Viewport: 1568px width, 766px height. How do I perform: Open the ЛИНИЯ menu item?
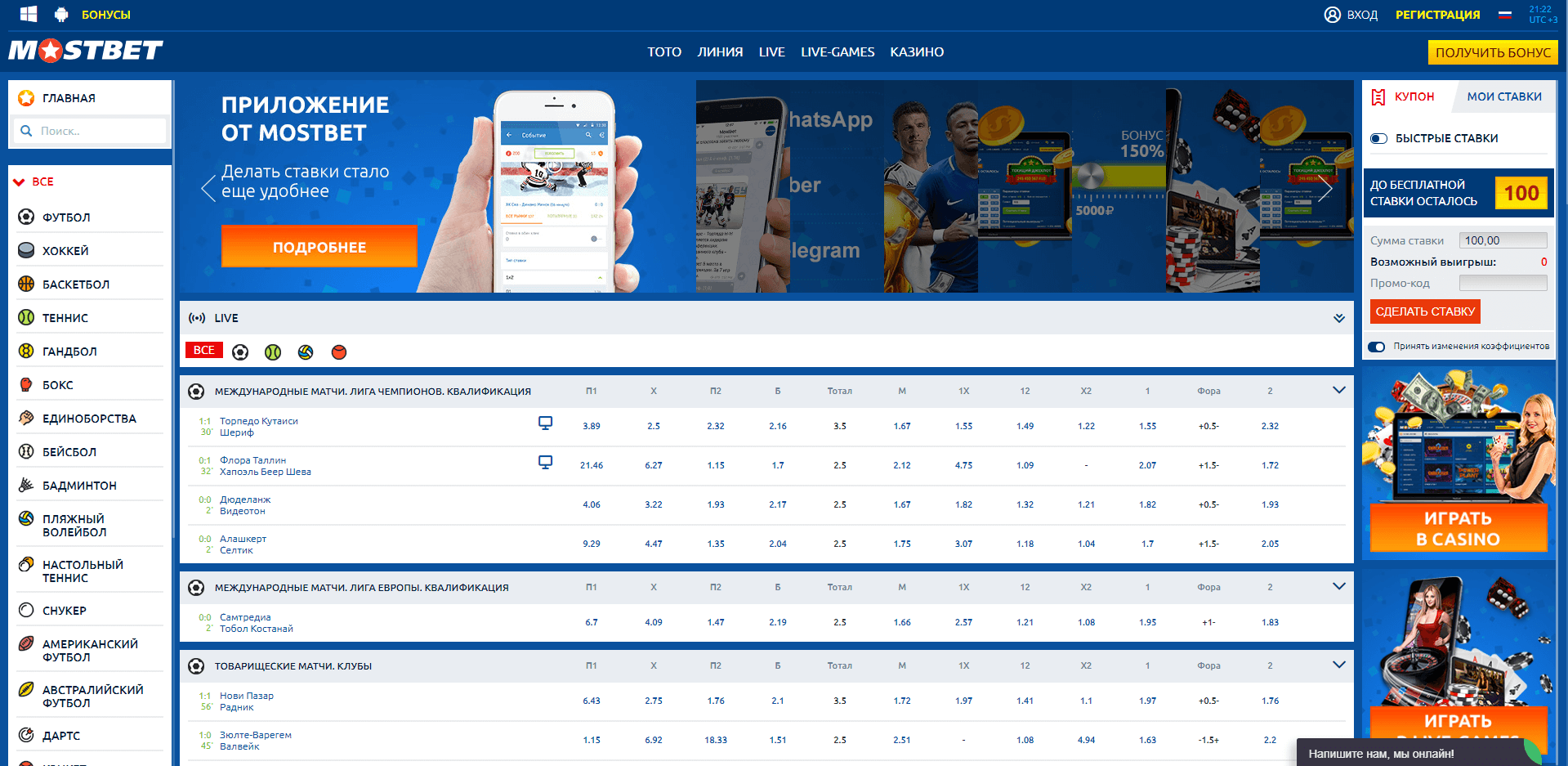click(720, 52)
